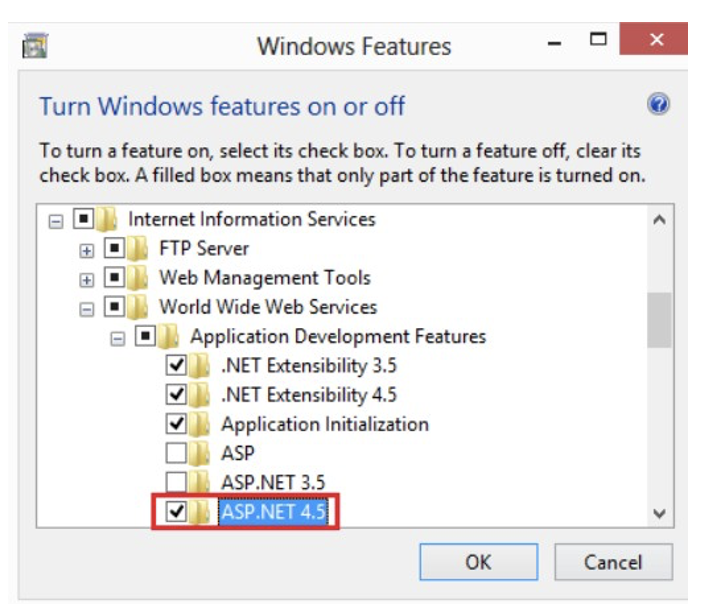Uncheck the ASP.NET 4.5 checkbox
Image resolution: width=704 pixels, height=606 pixels.
coord(176,511)
